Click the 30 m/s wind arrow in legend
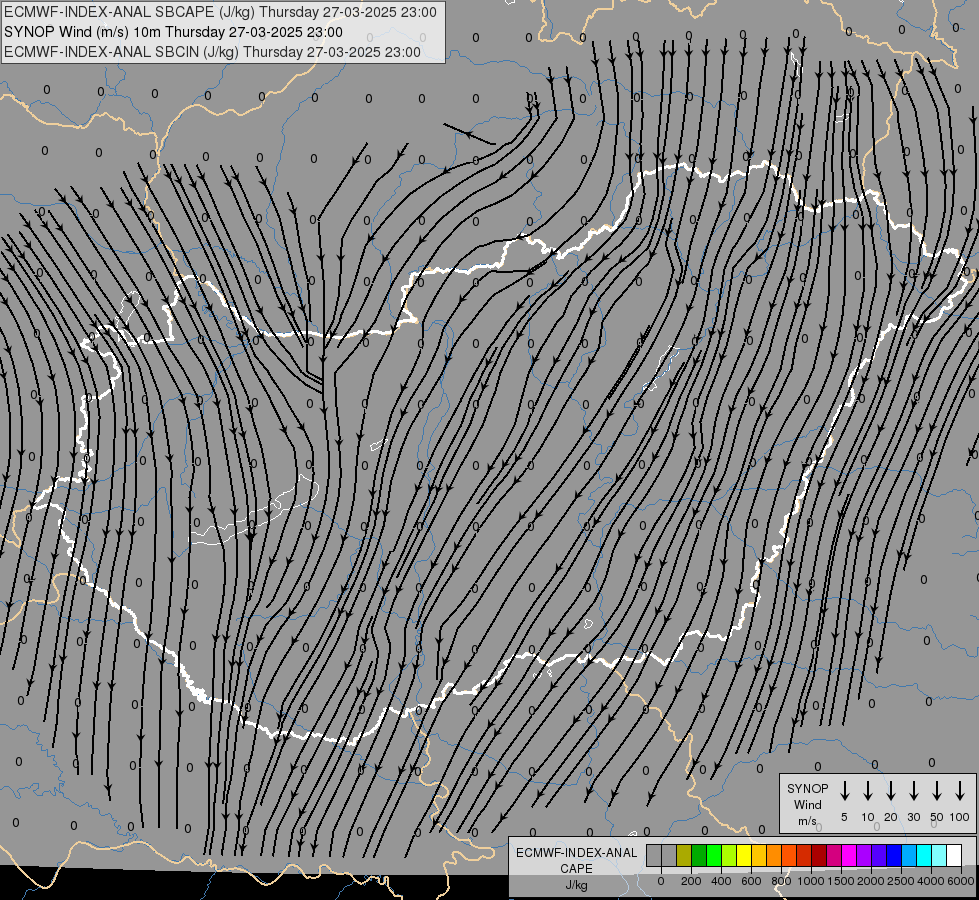This screenshot has width=979, height=900. click(x=913, y=790)
